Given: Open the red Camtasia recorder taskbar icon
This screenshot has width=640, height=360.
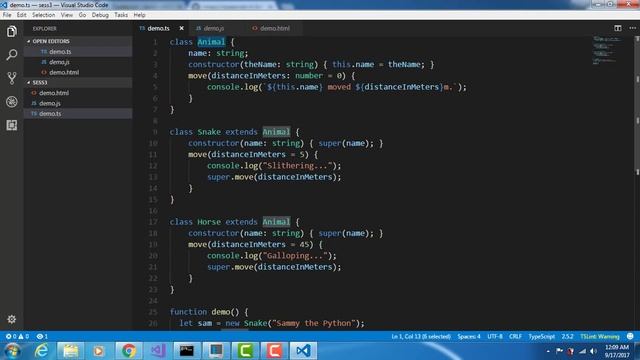Looking at the screenshot, I should 274,351.
